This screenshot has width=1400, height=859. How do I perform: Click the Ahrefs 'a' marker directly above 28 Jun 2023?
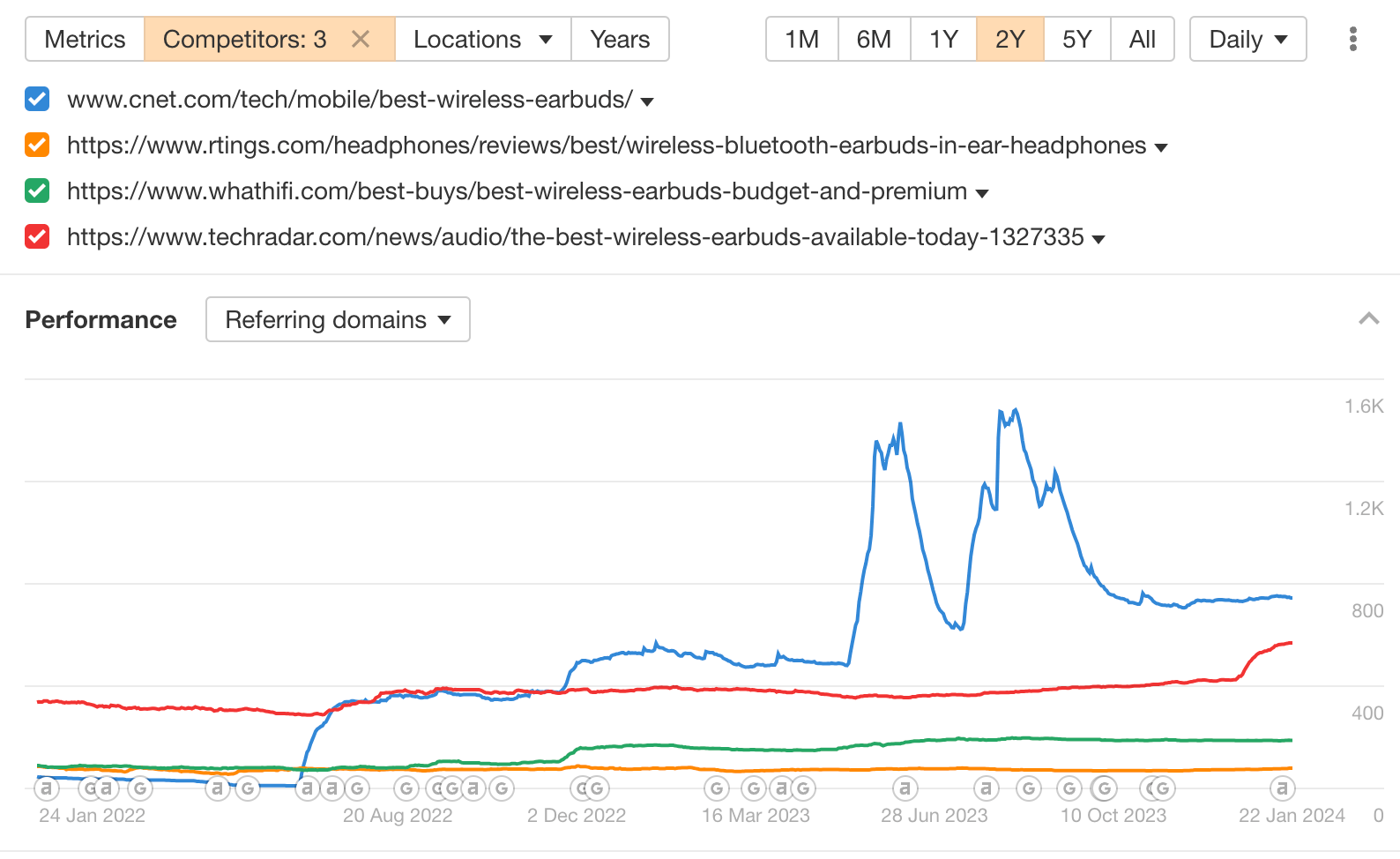coord(905,788)
